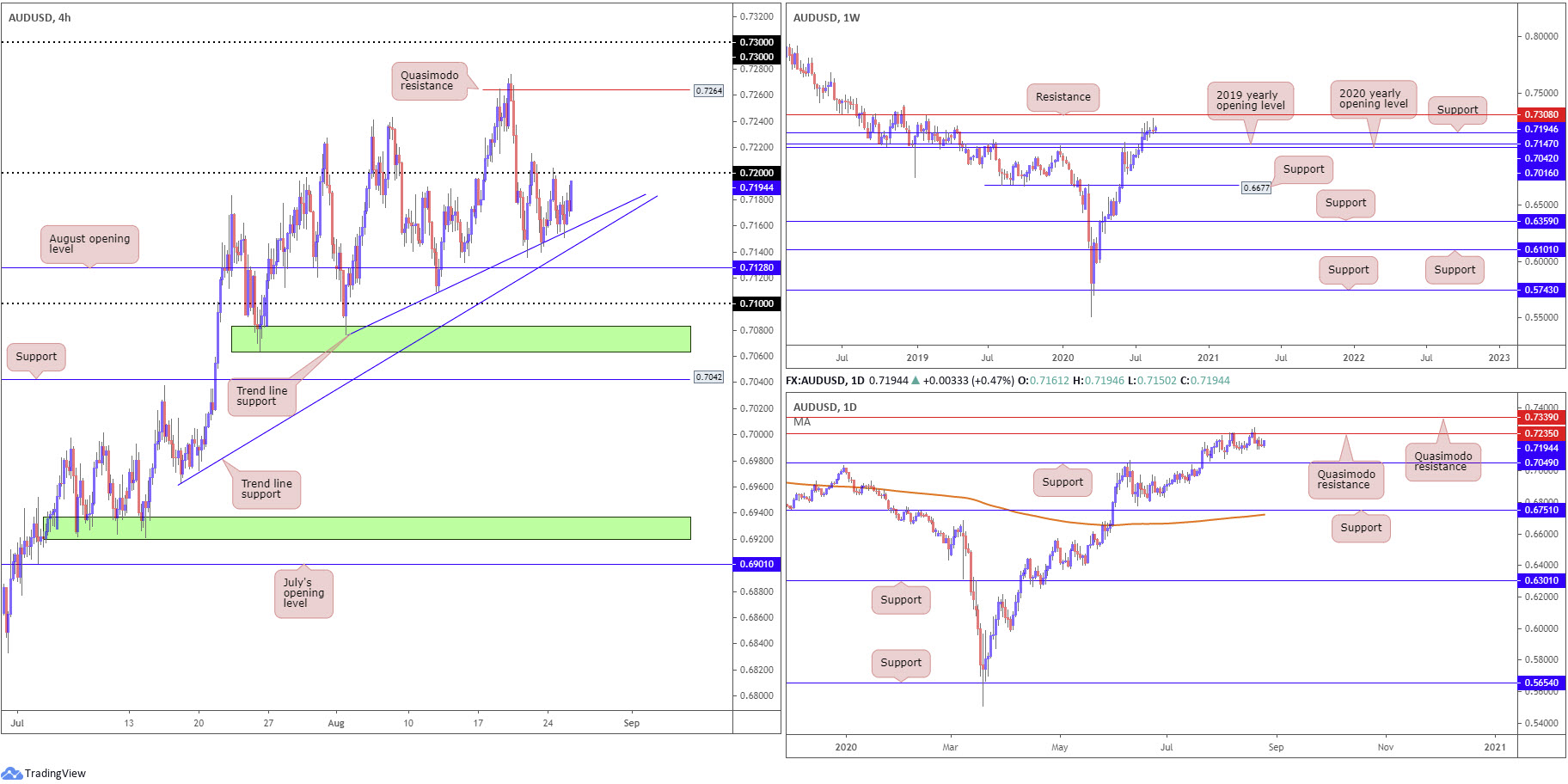
Task: Click the Nov label on daily time axis
Action: (1386, 747)
